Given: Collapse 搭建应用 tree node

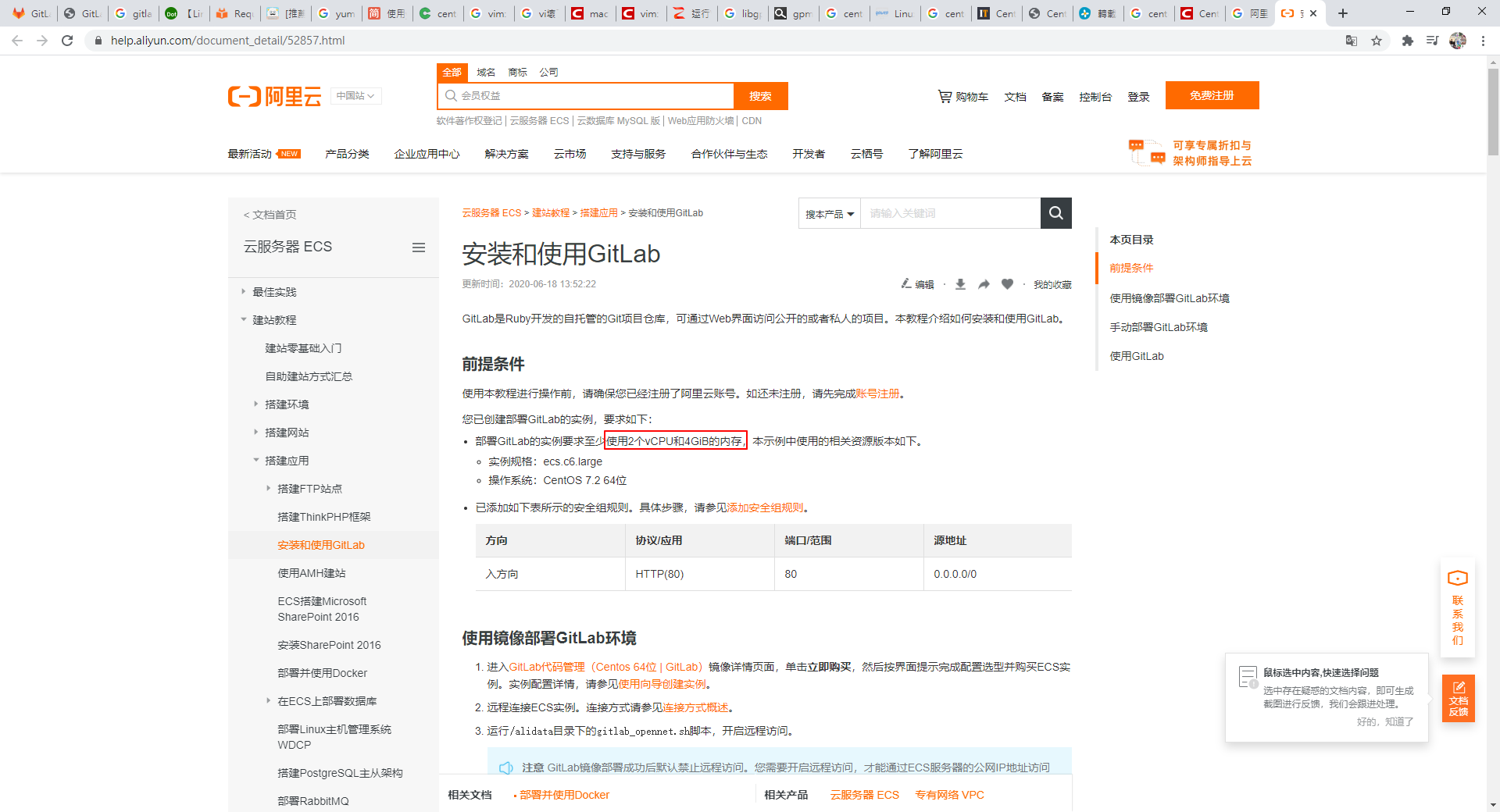Looking at the screenshot, I should 256,460.
